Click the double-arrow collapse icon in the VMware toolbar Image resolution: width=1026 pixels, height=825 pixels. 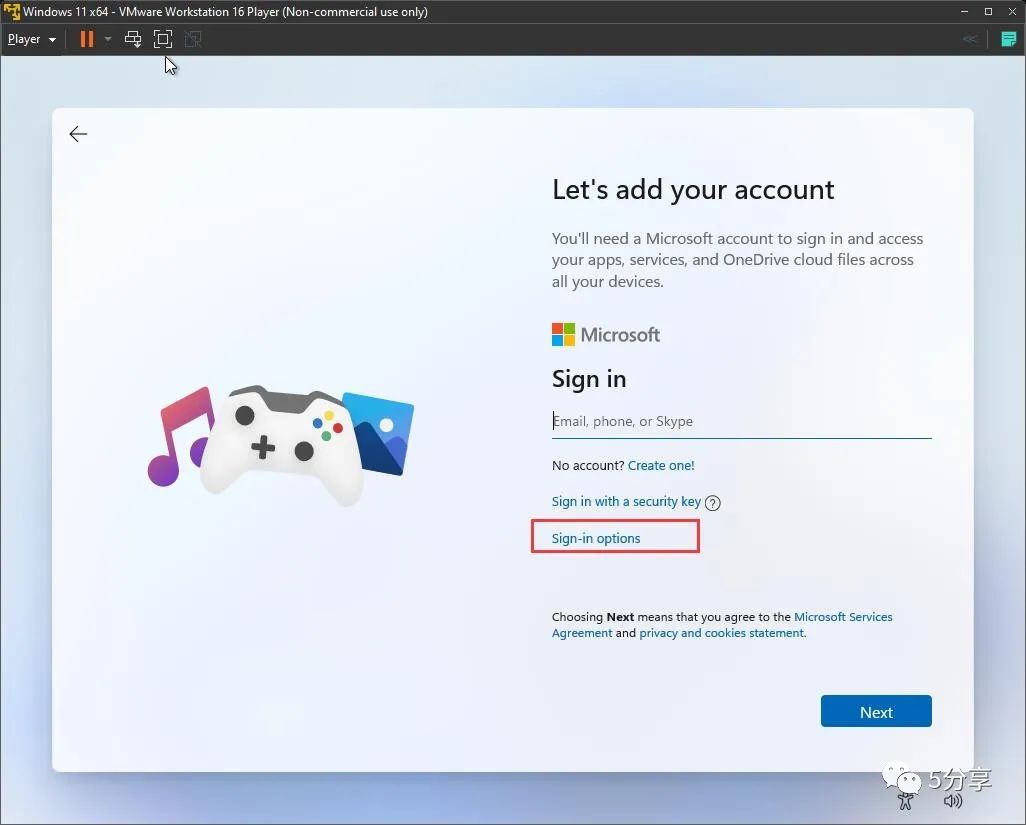pyautogui.click(x=970, y=39)
